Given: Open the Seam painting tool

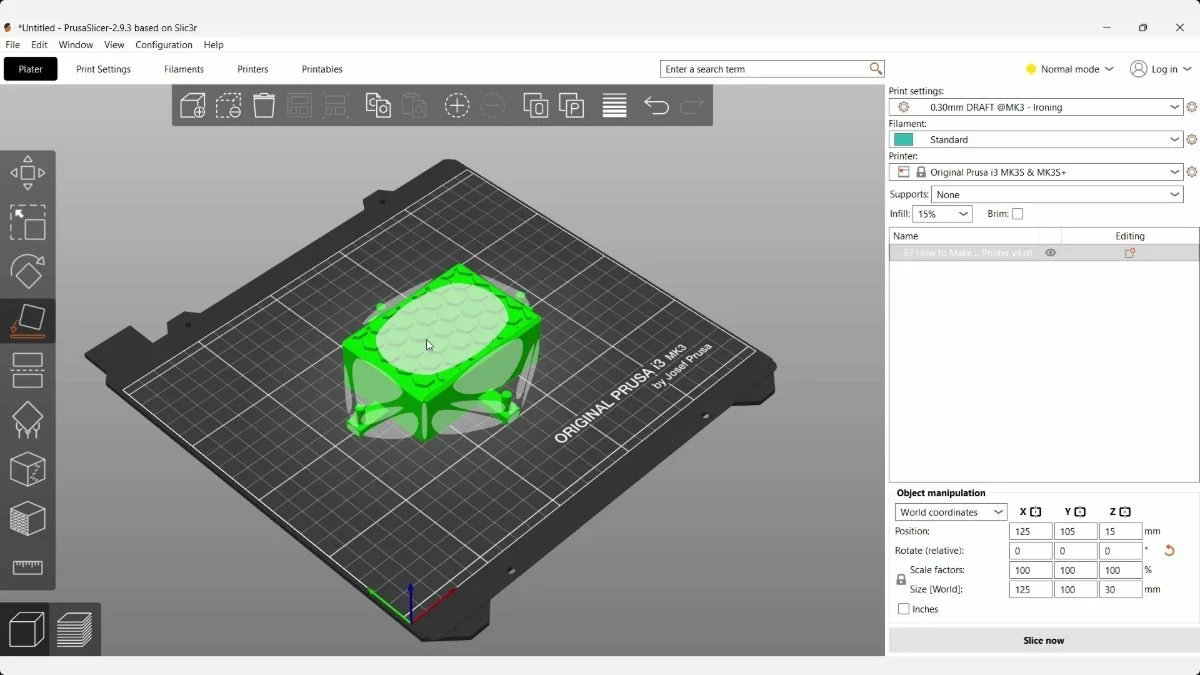Looking at the screenshot, I should (28, 469).
